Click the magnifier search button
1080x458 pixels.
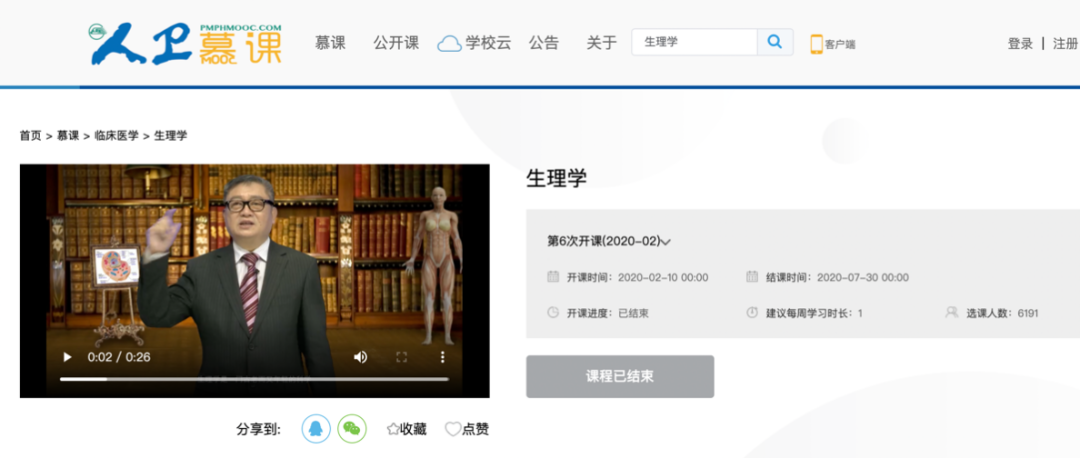click(775, 42)
